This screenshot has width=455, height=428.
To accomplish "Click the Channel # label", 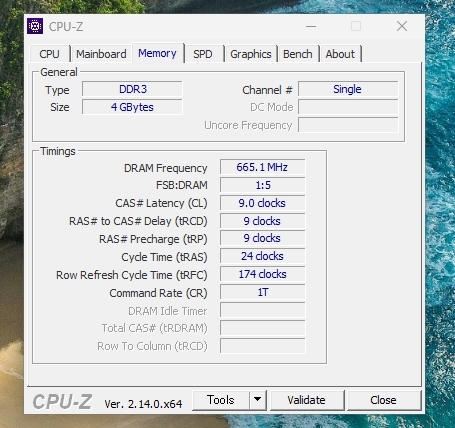I will [x=267, y=90].
